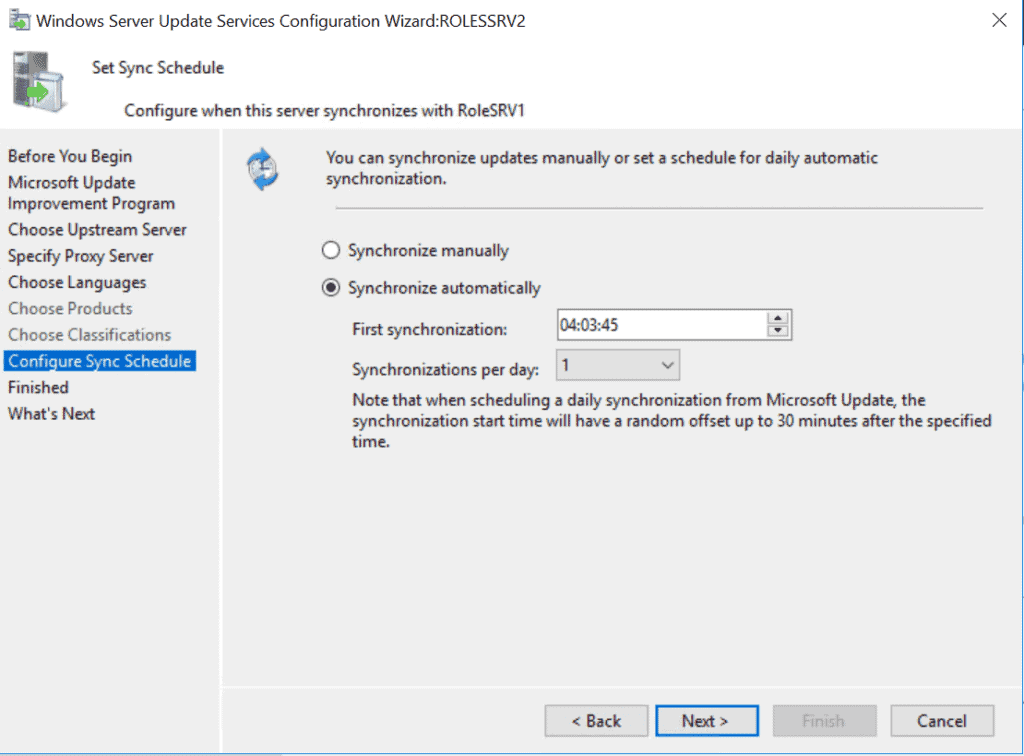The height and width of the screenshot is (756, 1024).
Task: Click the 'First synchronization:' label
Action: 430,329
